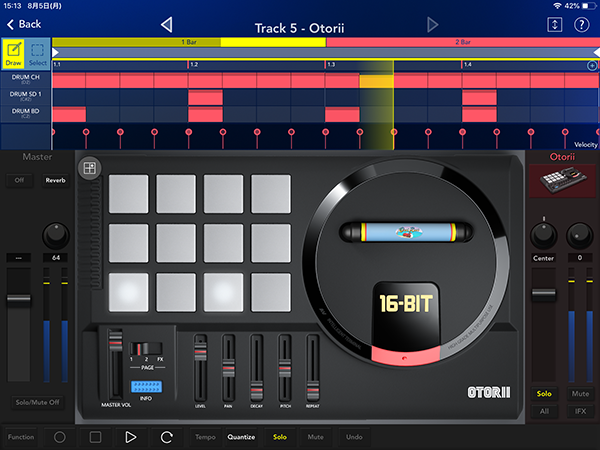Viewport: 600px width, 450px height.
Task: Select the DRUM SD 1 lane label
Action: coord(26,96)
